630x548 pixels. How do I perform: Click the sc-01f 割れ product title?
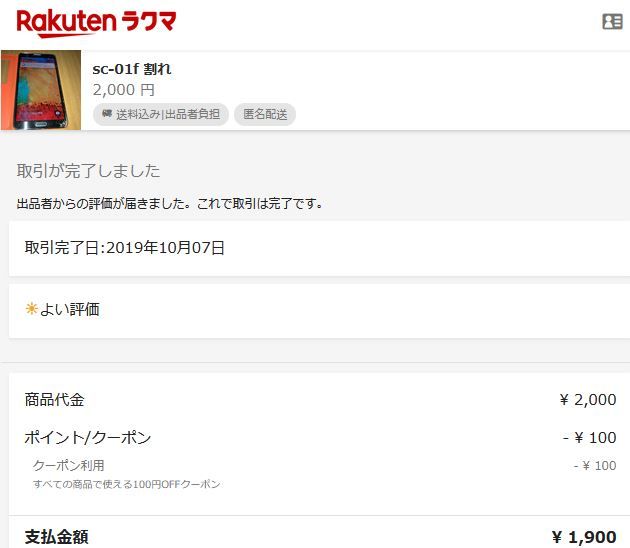point(132,69)
